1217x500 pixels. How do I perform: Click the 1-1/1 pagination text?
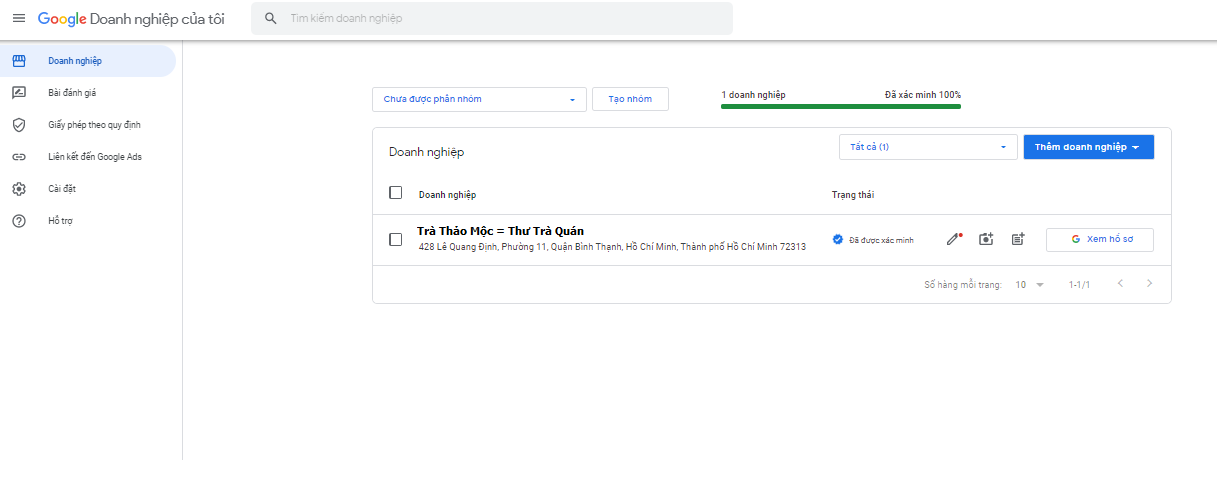pos(1079,285)
